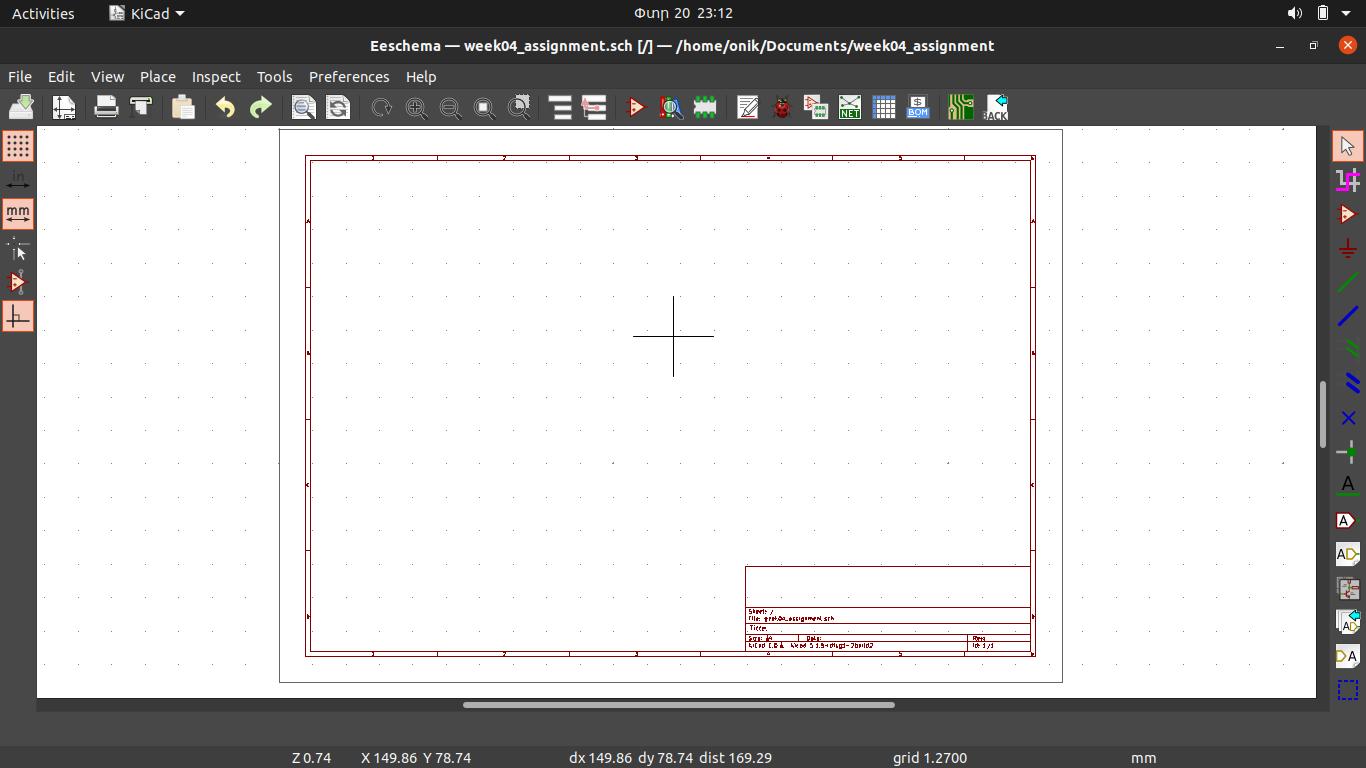Toggle horizontal and vertical wire restriction
The width and height of the screenshot is (1366, 768).
tap(18, 316)
